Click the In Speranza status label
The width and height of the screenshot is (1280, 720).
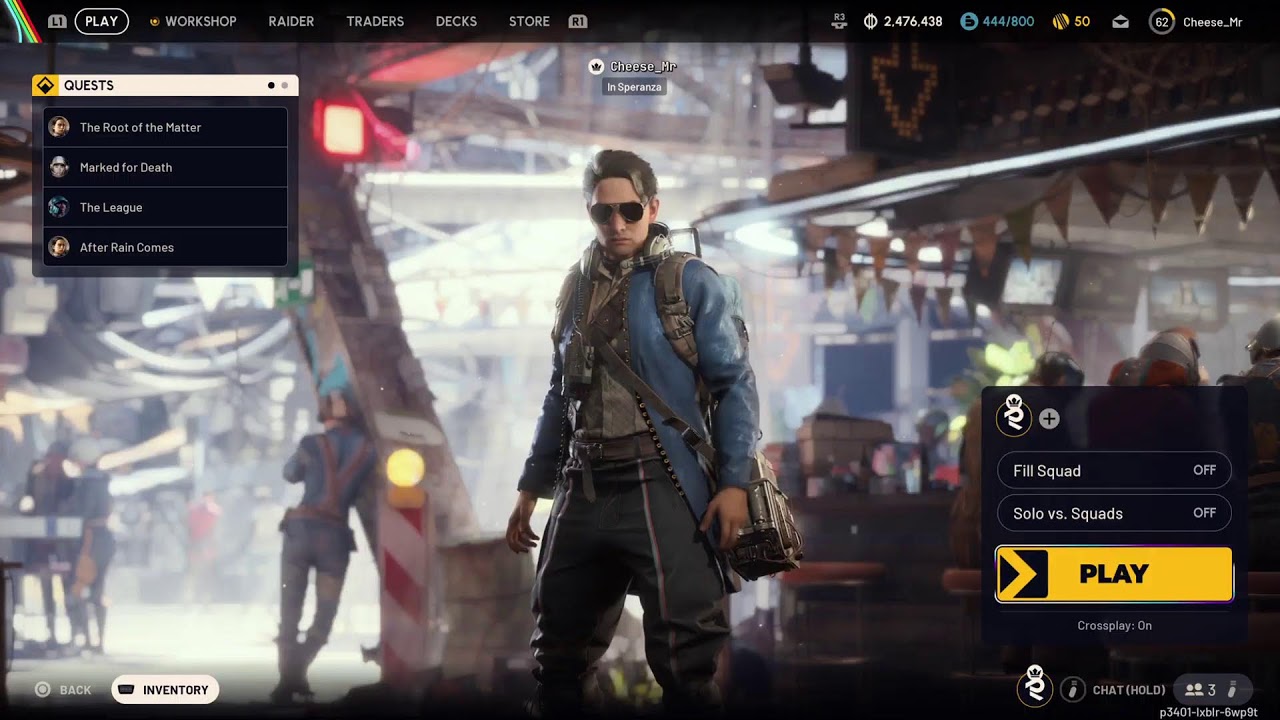coord(634,87)
